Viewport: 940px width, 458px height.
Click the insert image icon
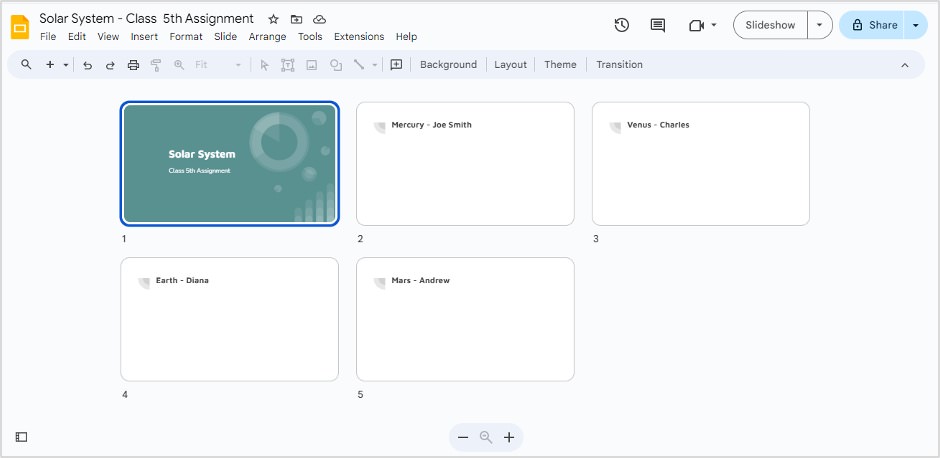click(x=312, y=65)
